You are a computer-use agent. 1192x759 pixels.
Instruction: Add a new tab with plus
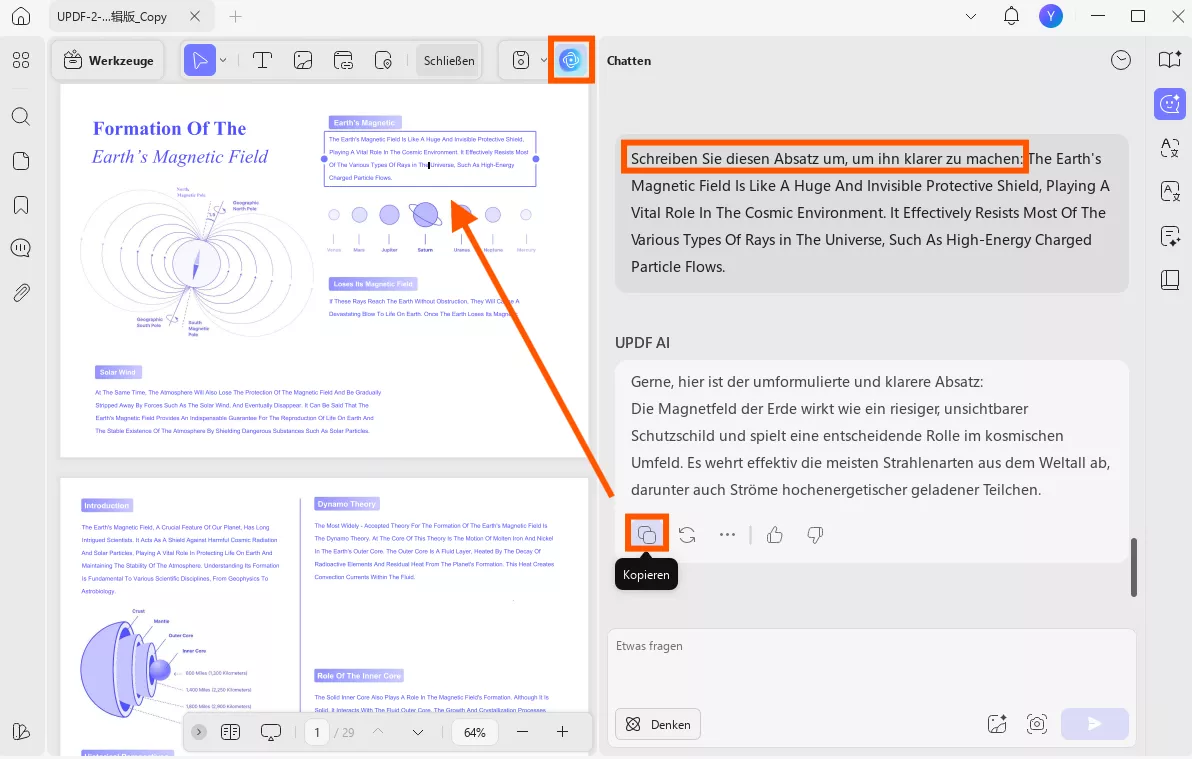coord(236,16)
